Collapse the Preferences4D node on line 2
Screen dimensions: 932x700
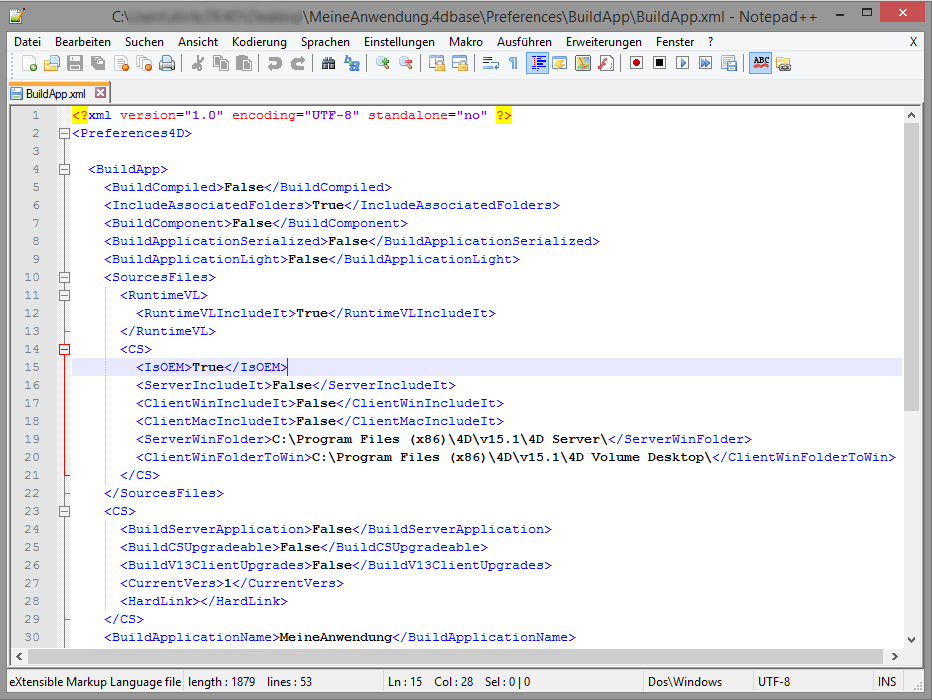pyautogui.click(x=64, y=133)
